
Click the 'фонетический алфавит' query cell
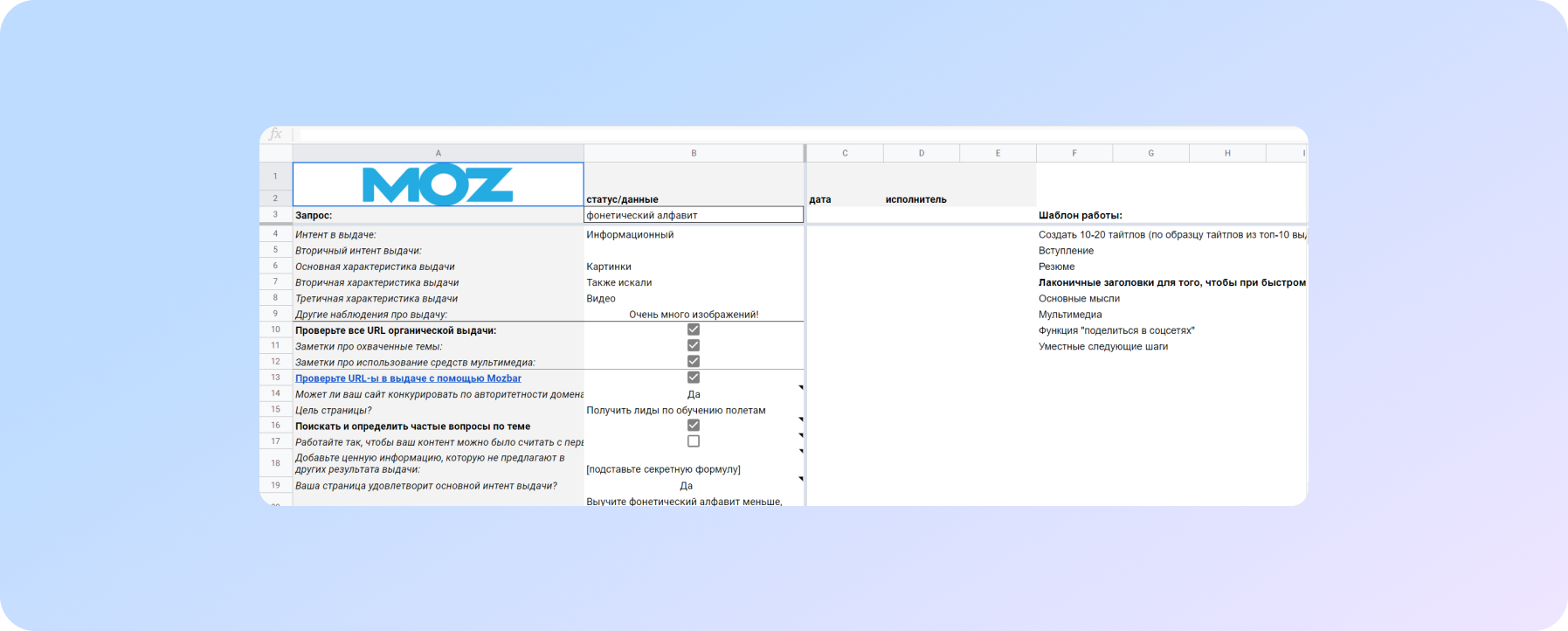(x=694, y=215)
